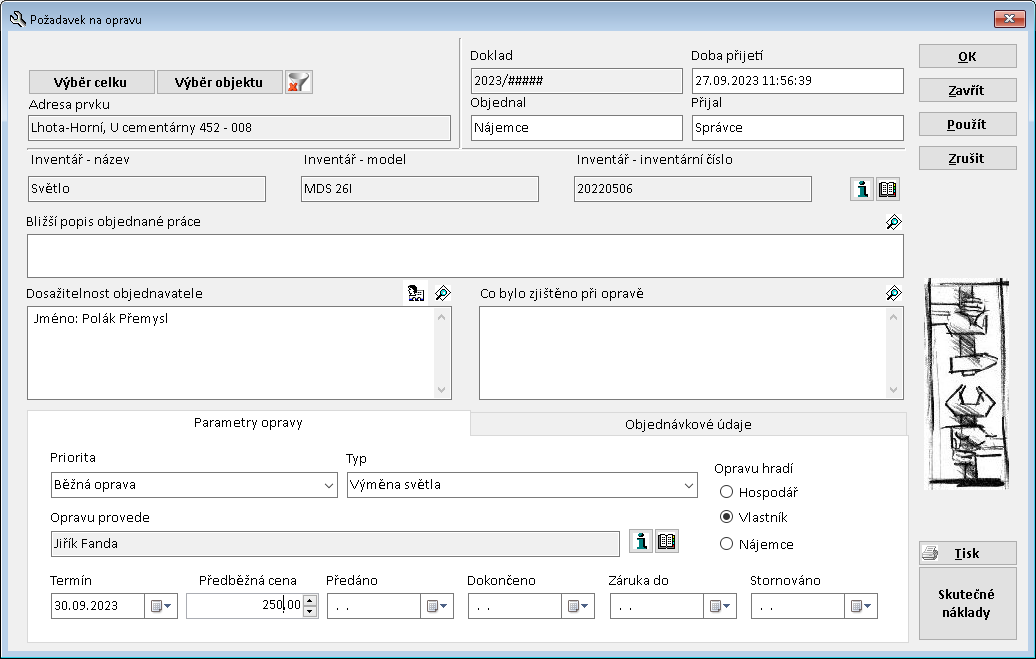
Task: Choose Nájemce under Opravu hradí
Action: tap(727, 544)
